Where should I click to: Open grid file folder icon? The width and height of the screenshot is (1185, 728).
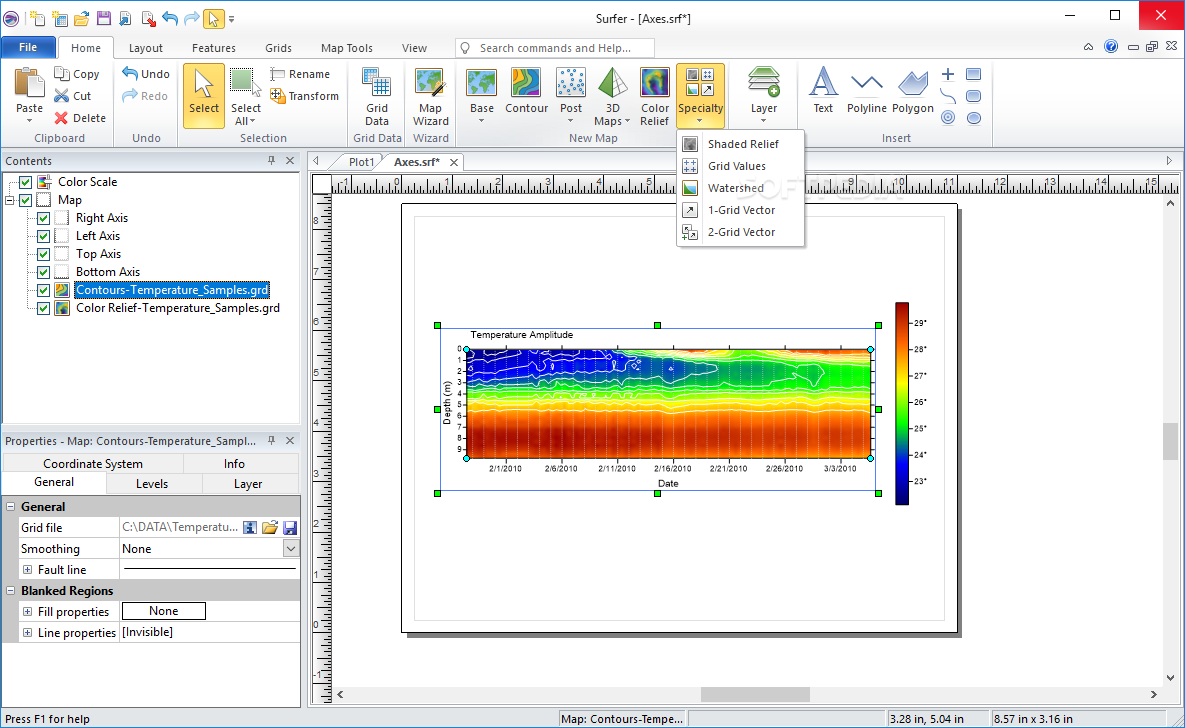click(270, 528)
